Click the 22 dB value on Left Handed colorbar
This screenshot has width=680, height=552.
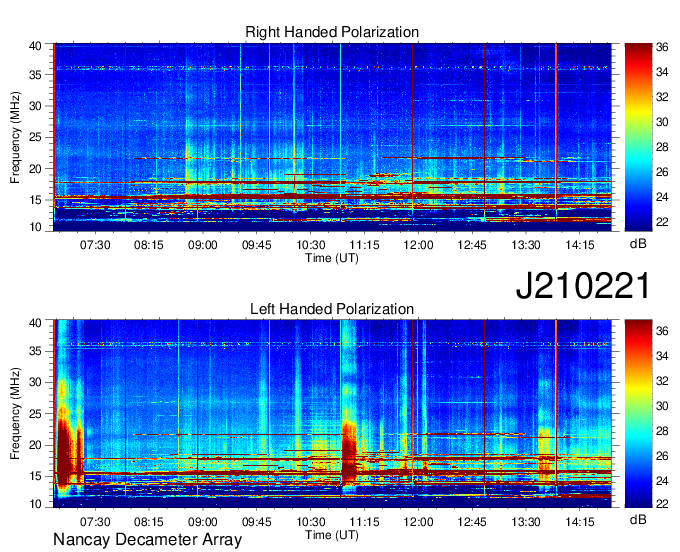662,503
